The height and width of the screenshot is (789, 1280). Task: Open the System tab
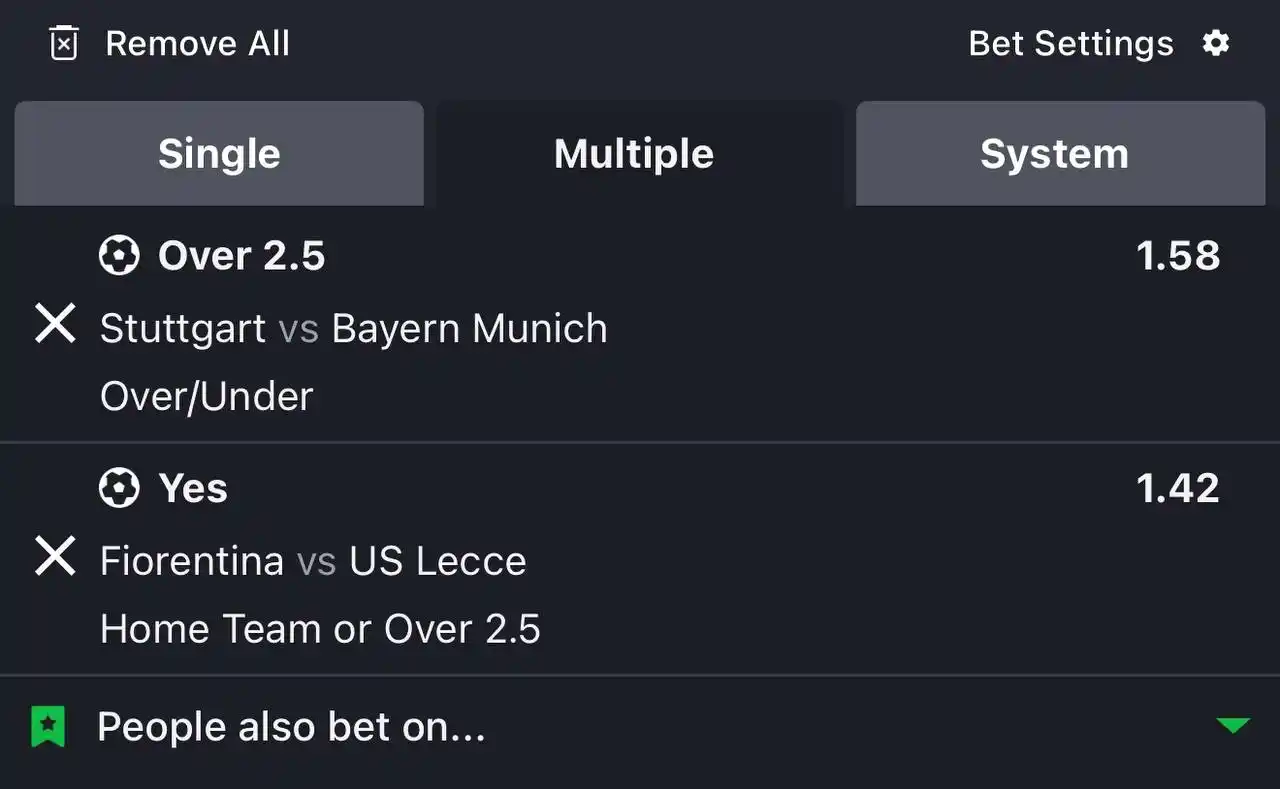point(1054,154)
